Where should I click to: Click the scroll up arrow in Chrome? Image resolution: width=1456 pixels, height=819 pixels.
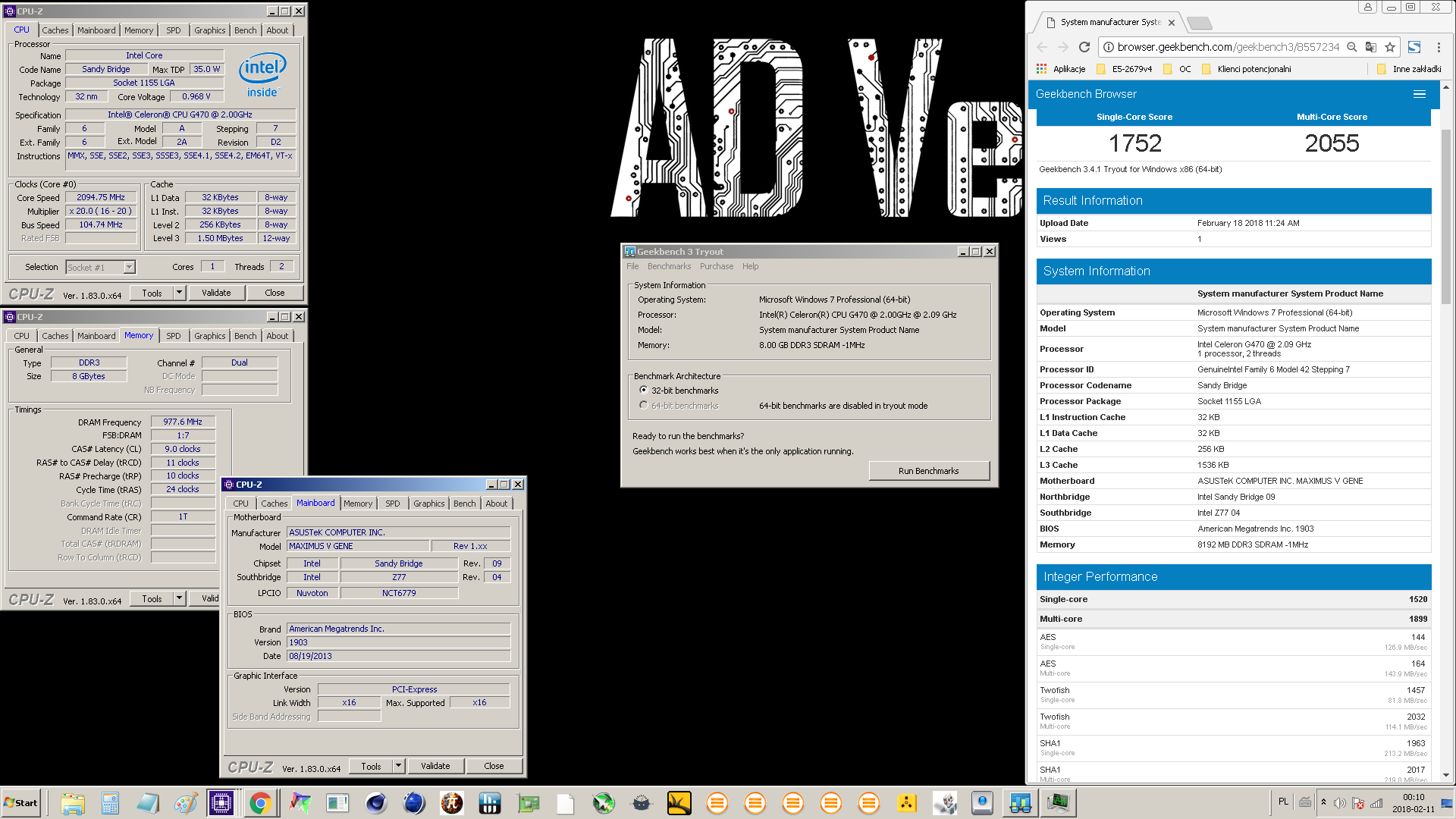1445,86
